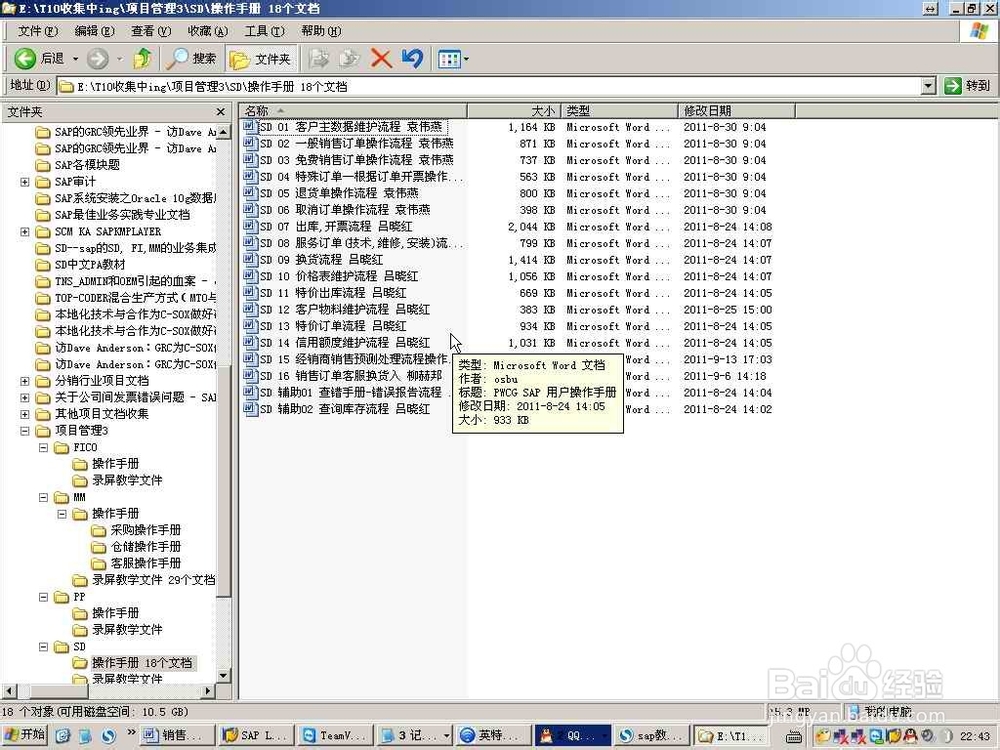Image resolution: width=1000 pixels, height=750 pixels.
Task: Expand the SAP审计 folder node
Action: tap(24, 182)
